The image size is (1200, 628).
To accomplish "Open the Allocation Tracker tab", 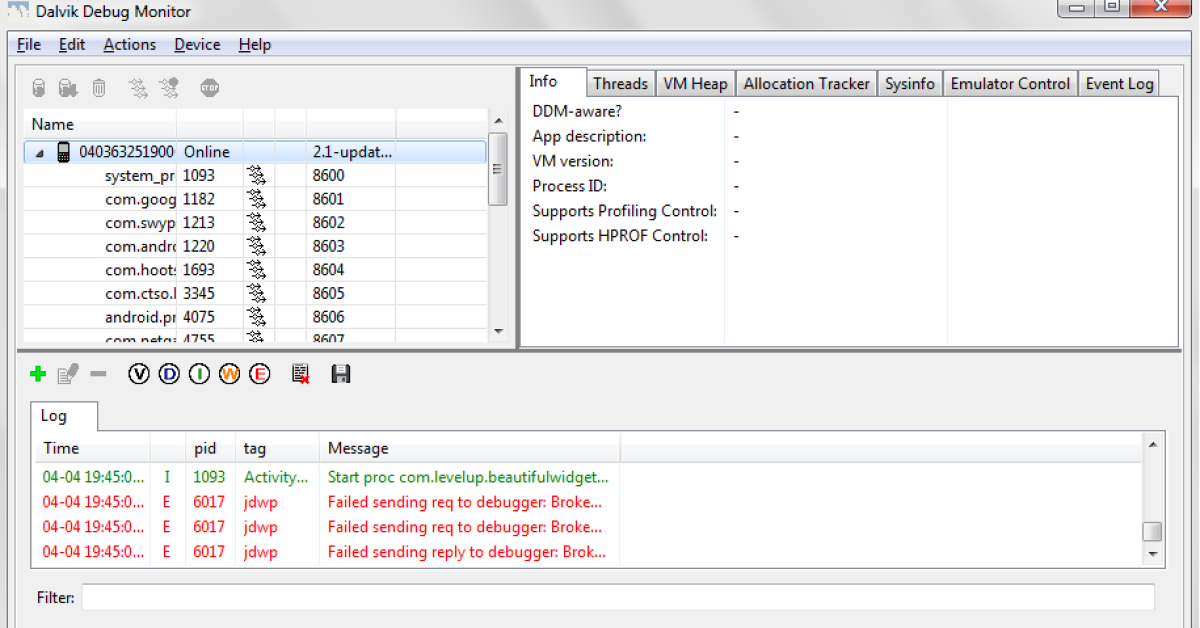I will point(806,84).
